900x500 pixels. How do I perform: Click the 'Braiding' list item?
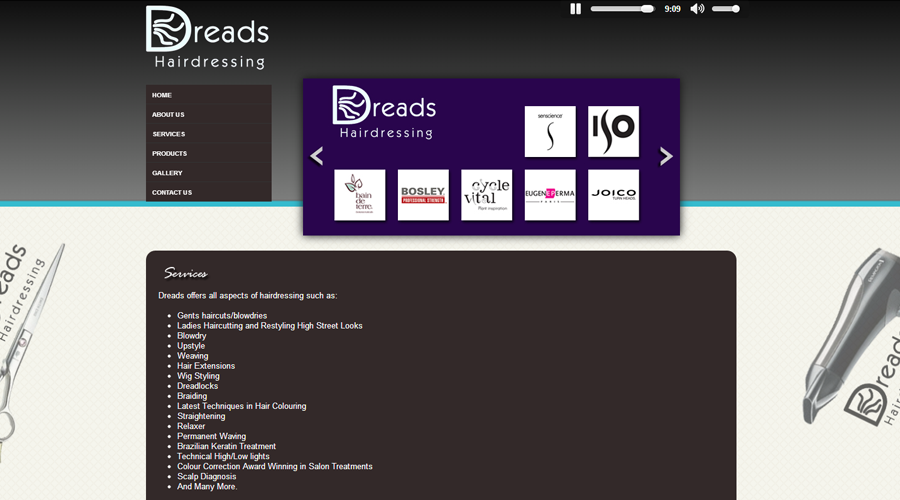point(192,396)
